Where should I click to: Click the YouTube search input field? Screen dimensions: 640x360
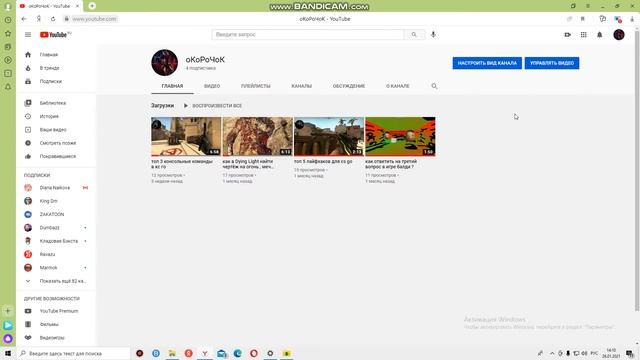[x=308, y=35]
